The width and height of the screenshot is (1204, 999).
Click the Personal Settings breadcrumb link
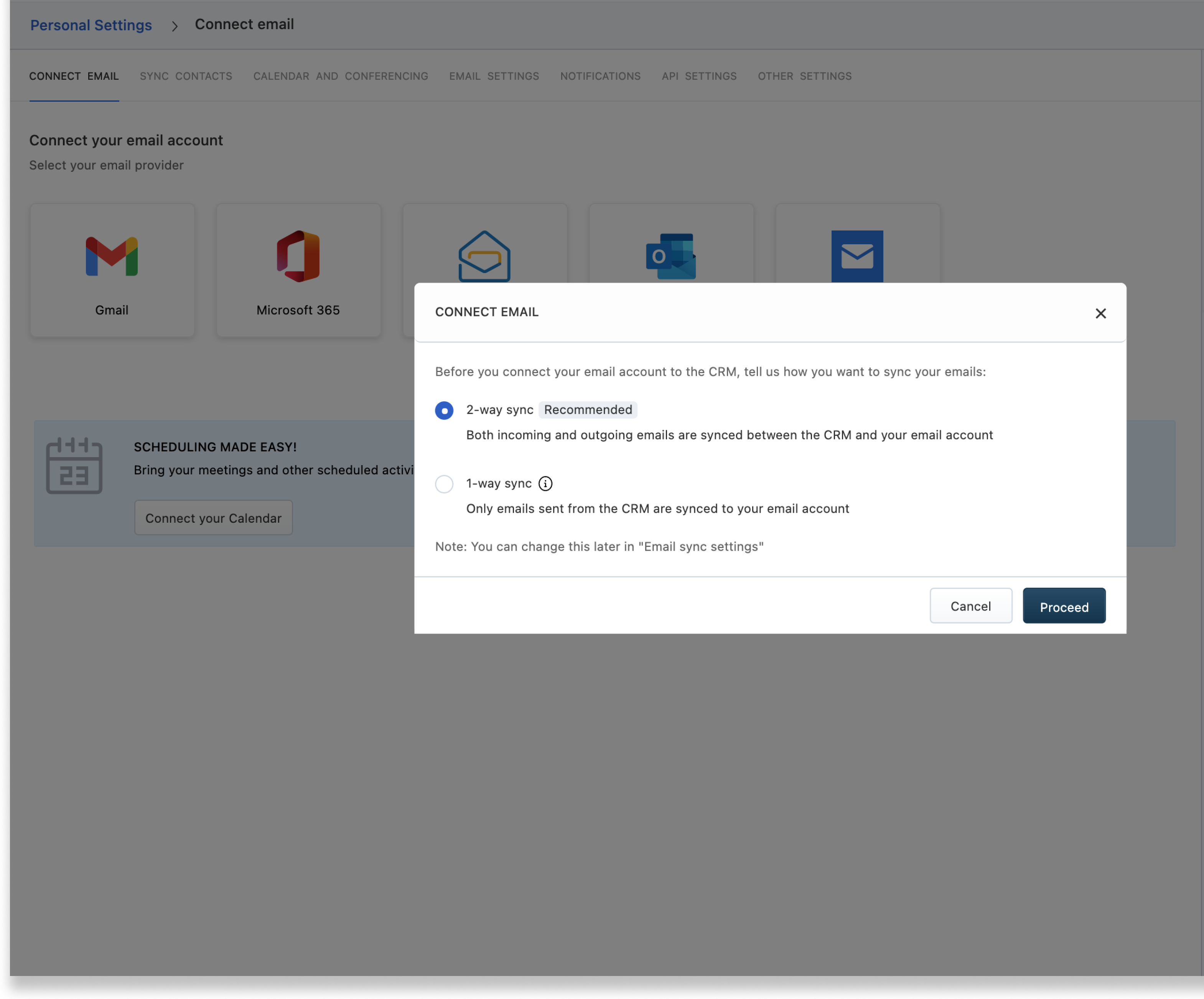click(91, 25)
